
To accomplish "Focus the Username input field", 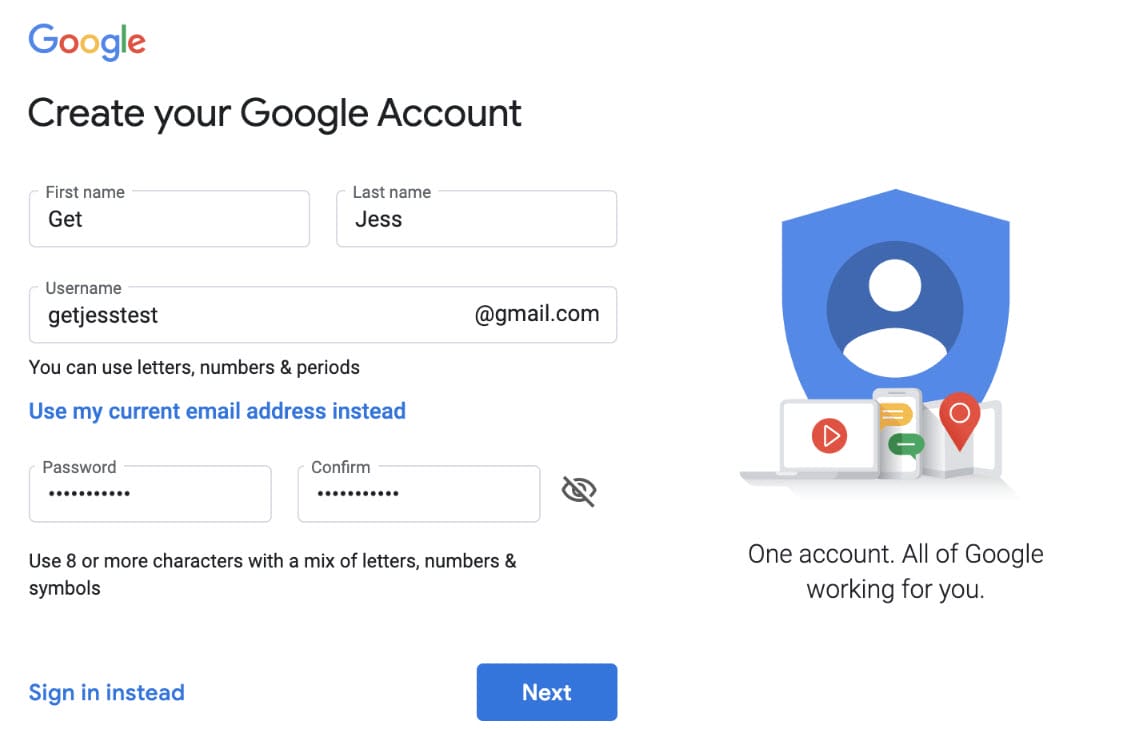I will coord(250,316).
